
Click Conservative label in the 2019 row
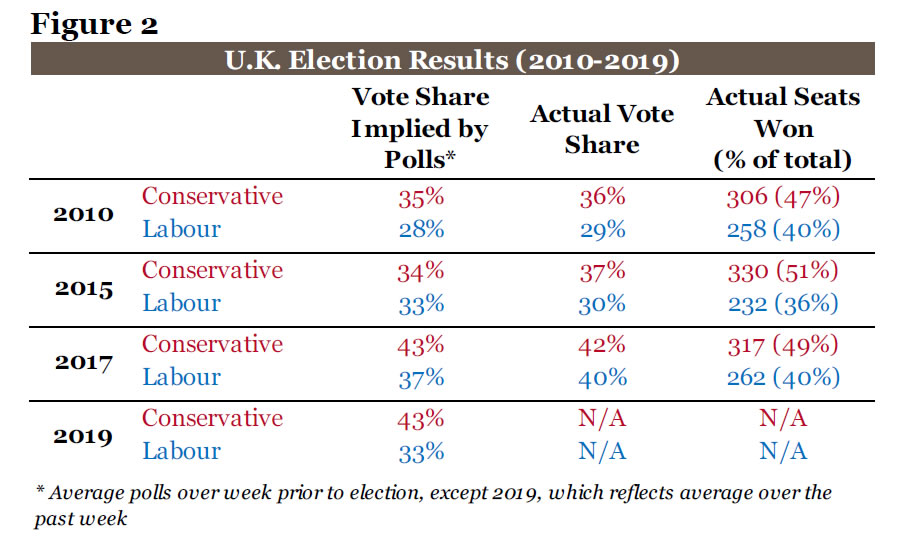(x=212, y=418)
